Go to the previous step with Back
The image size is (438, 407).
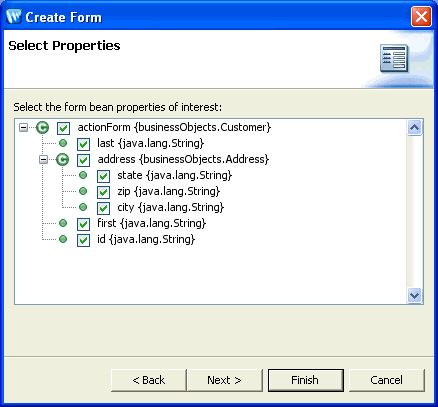click(x=149, y=380)
